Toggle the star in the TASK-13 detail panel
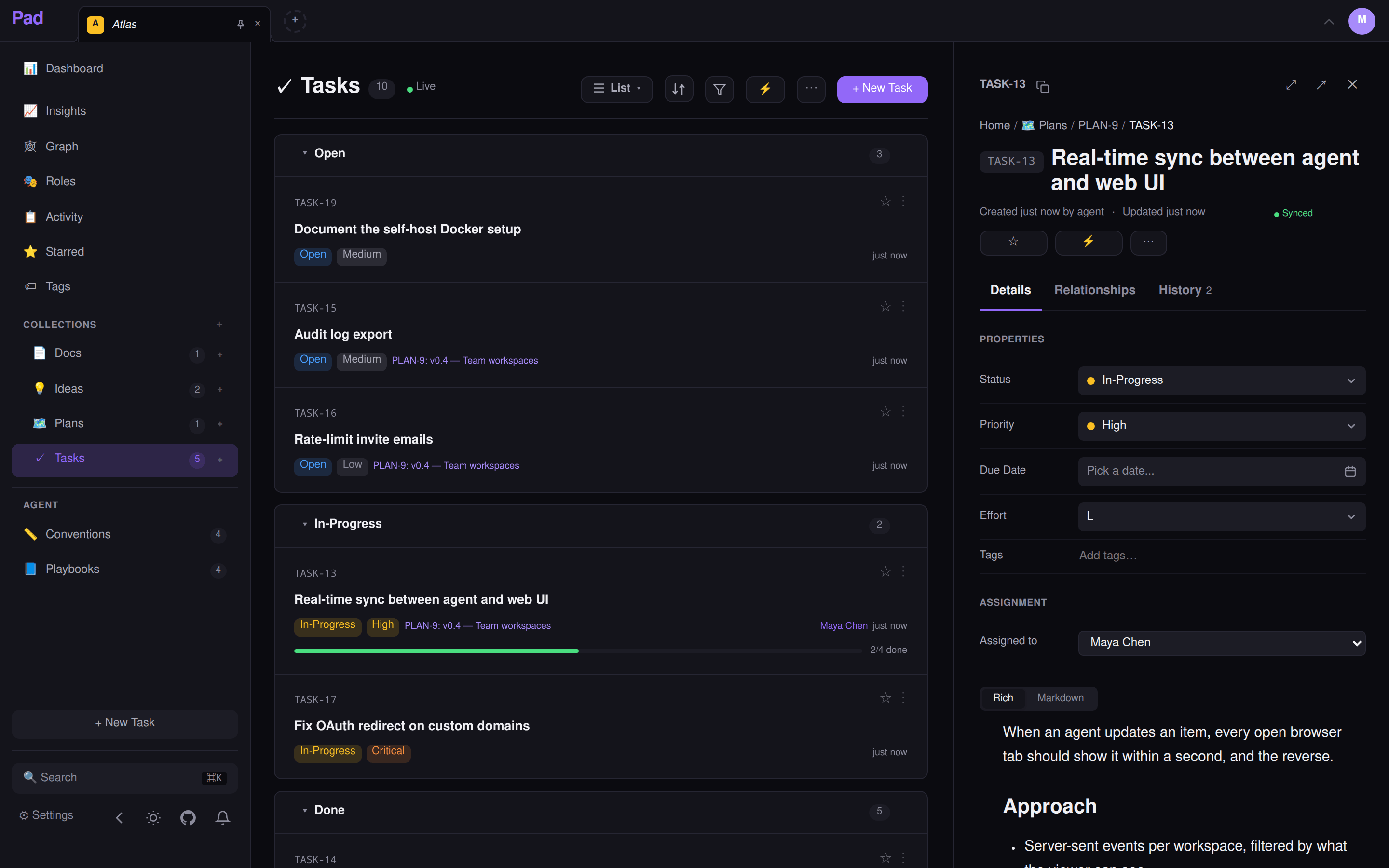Viewport: 1389px width, 868px height. (x=1013, y=242)
